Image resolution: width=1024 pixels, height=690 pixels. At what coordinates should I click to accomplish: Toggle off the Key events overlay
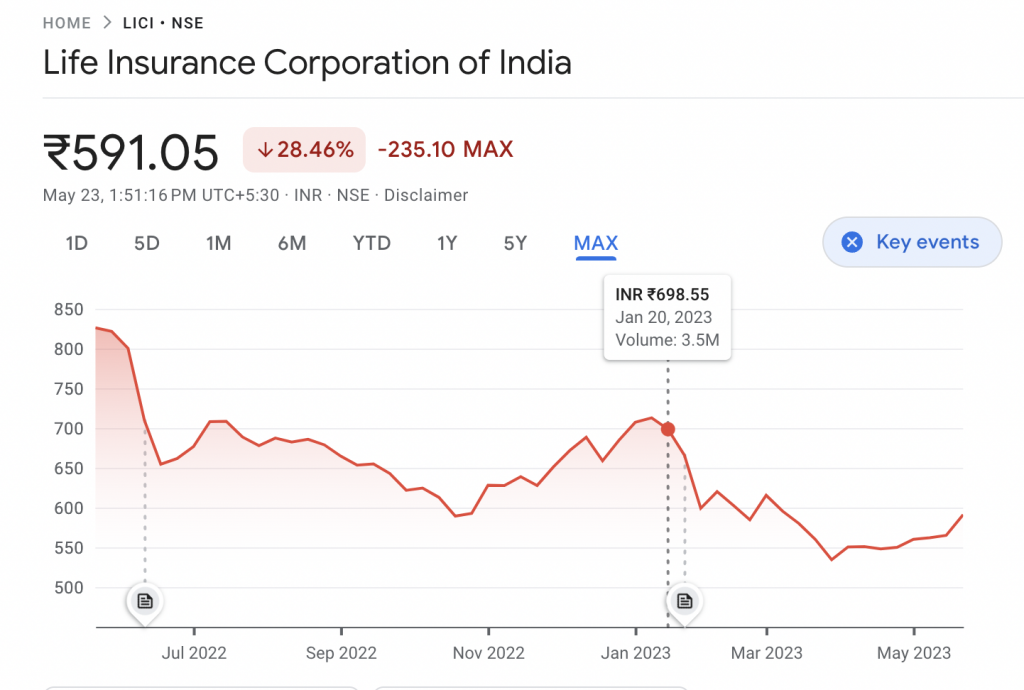[x=911, y=242]
